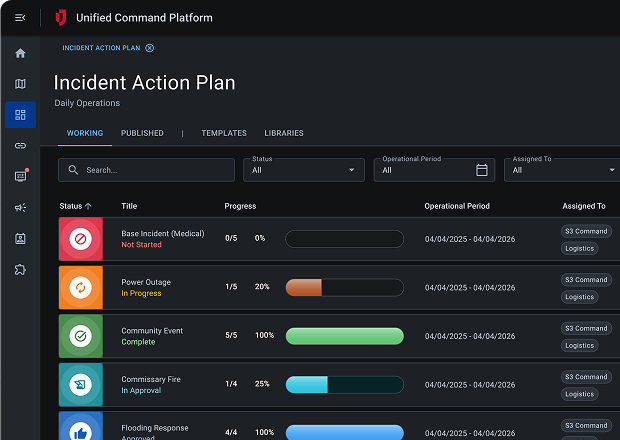The width and height of the screenshot is (620, 440).
Task: Open the Operational Period calendar picker
Action: click(x=481, y=170)
